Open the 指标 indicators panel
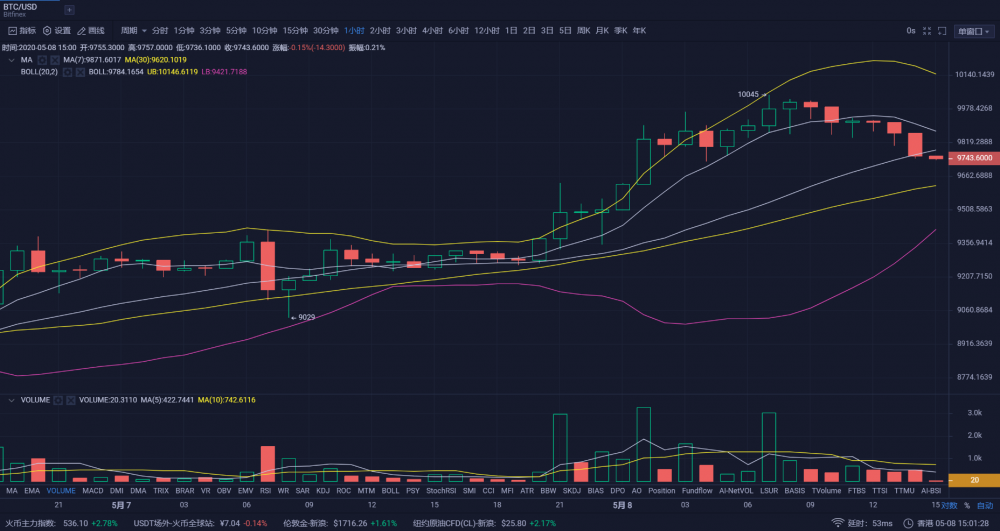Screen dimensions: 1000x531 coord(21,31)
